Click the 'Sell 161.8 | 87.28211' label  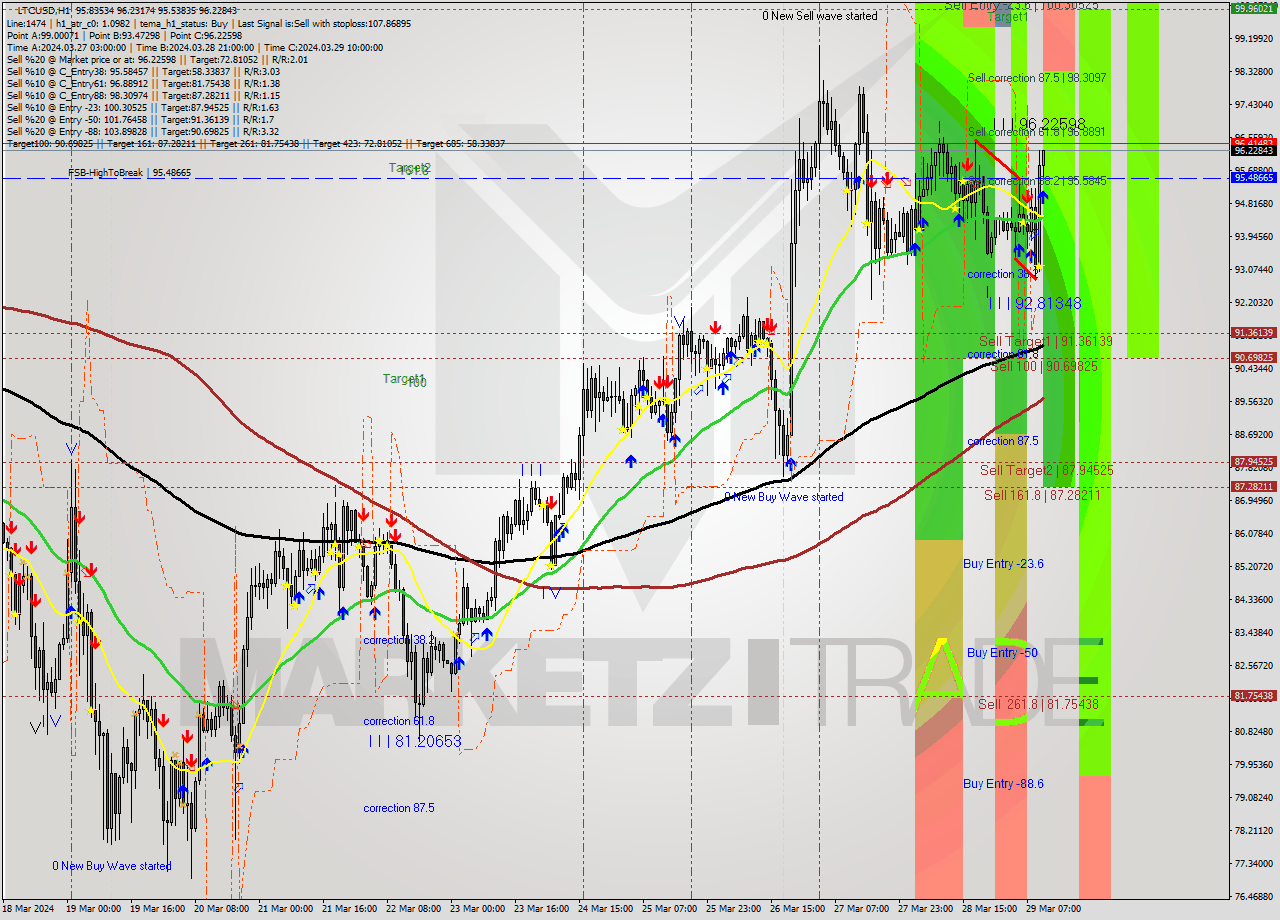tap(1042, 495)
